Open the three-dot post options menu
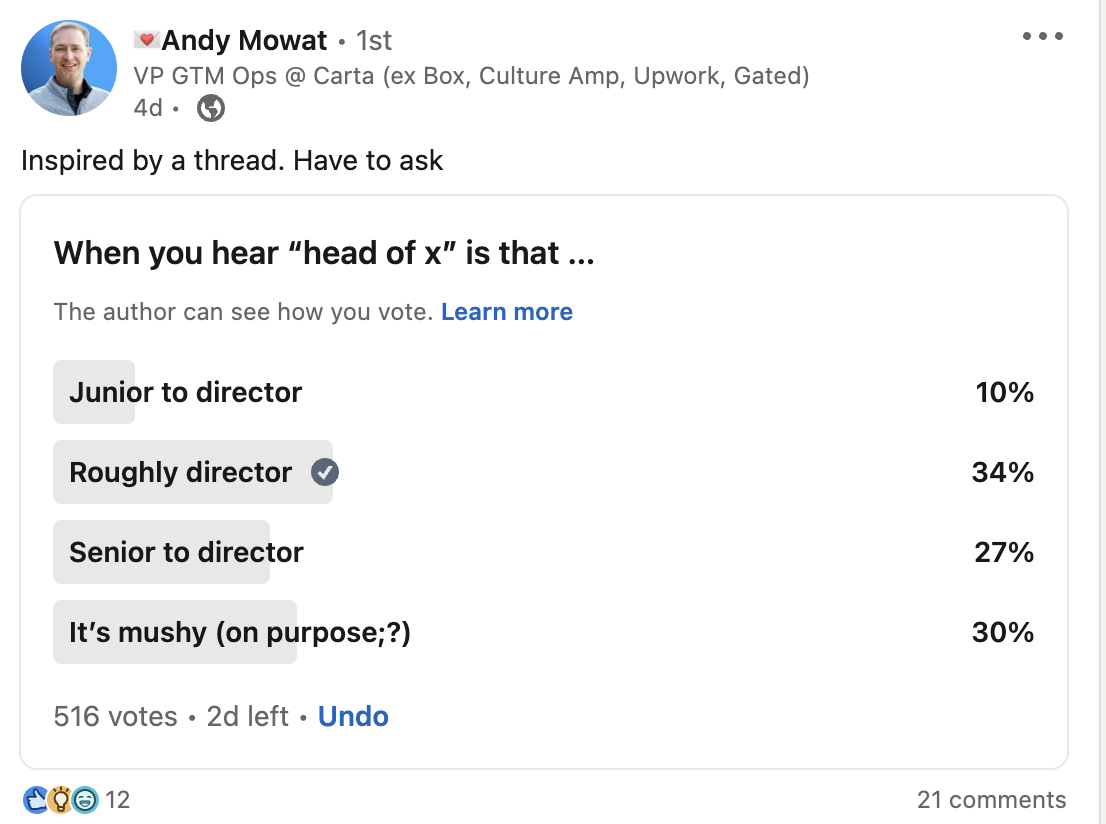1106x824 pixels. [1042, 37]
